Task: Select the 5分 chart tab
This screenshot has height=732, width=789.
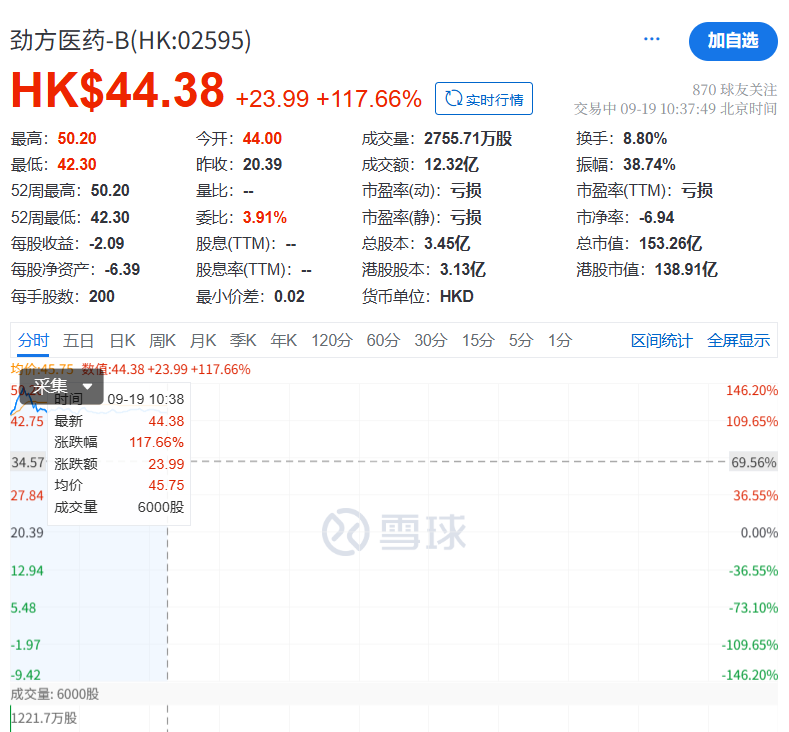Action: click(521, 341)
